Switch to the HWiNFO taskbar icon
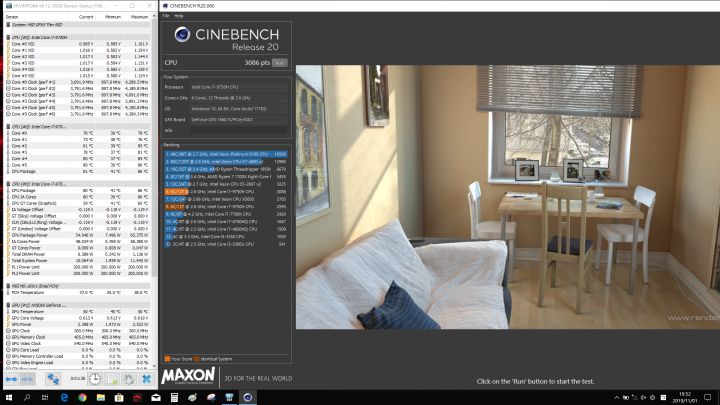This screenshot has height=405, width=720. pyautogui.click(x=229, y=398)
